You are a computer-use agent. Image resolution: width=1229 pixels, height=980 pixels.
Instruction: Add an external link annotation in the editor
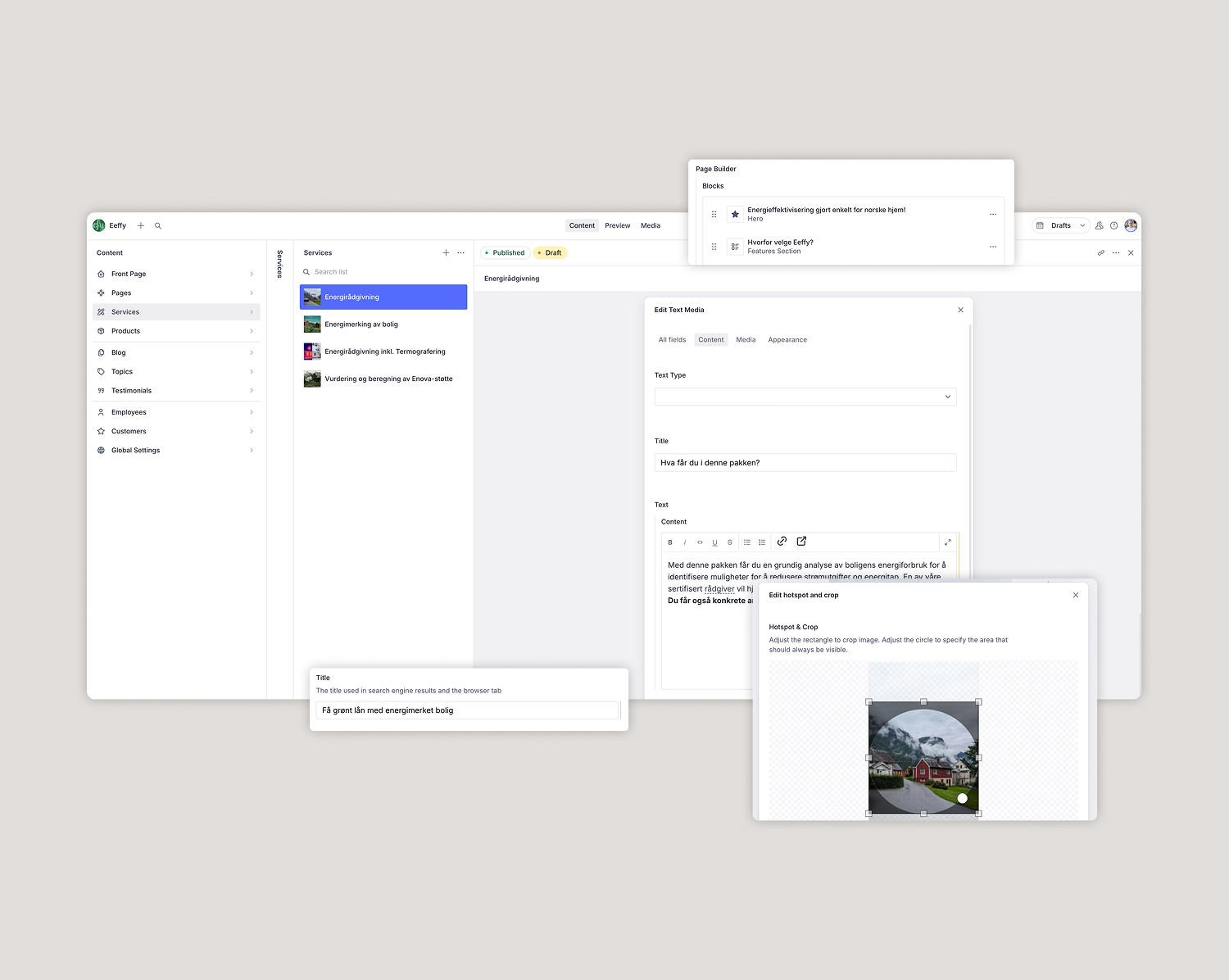pos(801,542)
